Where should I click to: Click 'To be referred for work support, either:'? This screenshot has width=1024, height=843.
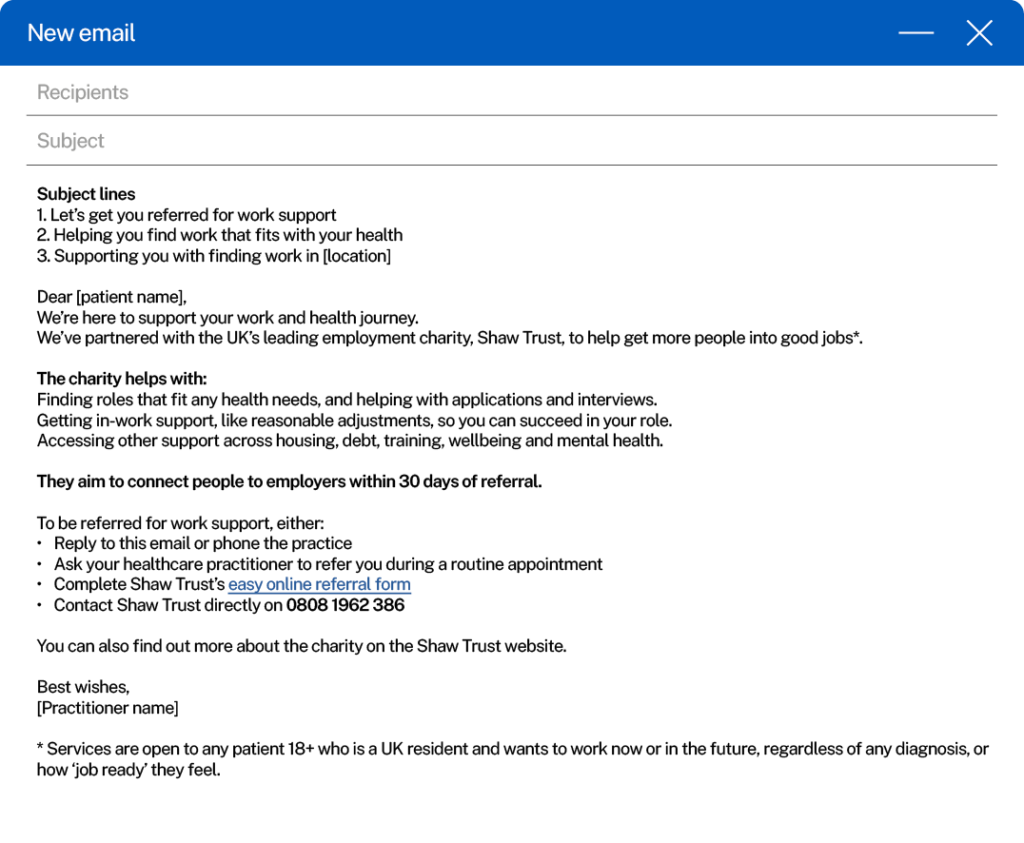(180, 523)
